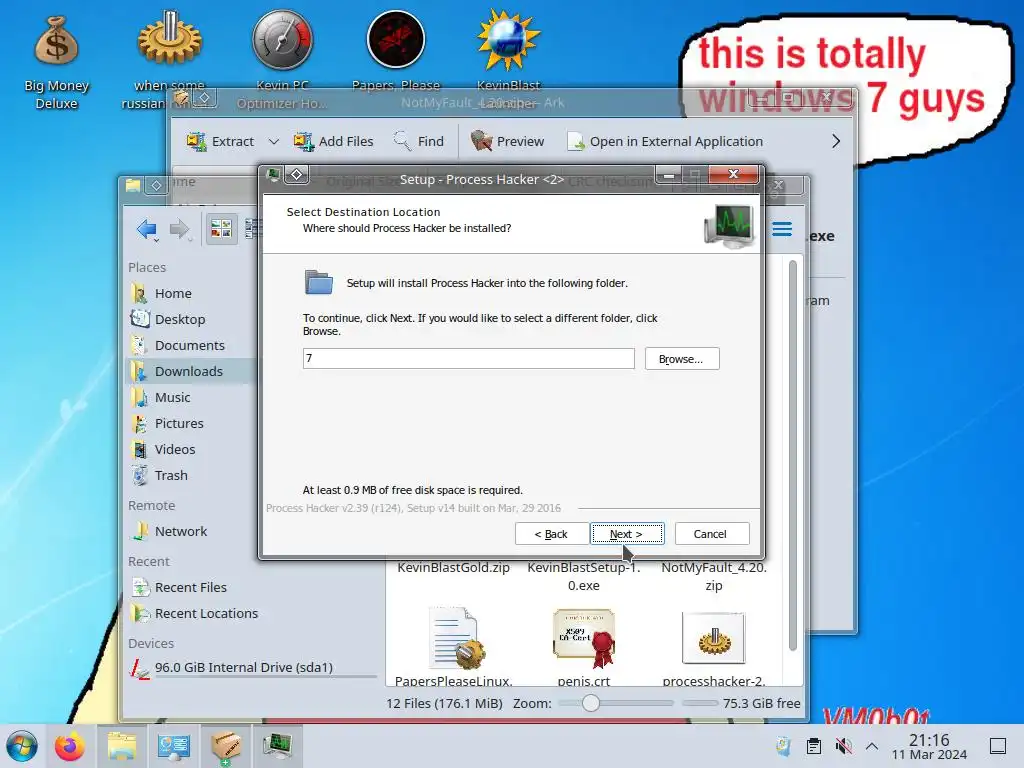Image resolution: width=1024 pixels, height=768 pixels.
Task: Expand Ark toolbar overflow chevron
Action: tap(836, 141)
